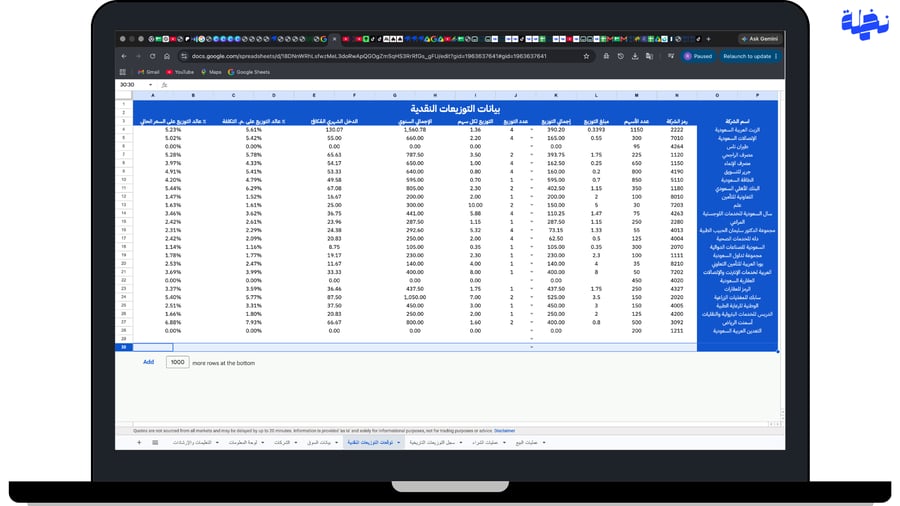The image size is (900, 506).
Task: Add a new sheet with the plus icon
Action: click(139, 442)
